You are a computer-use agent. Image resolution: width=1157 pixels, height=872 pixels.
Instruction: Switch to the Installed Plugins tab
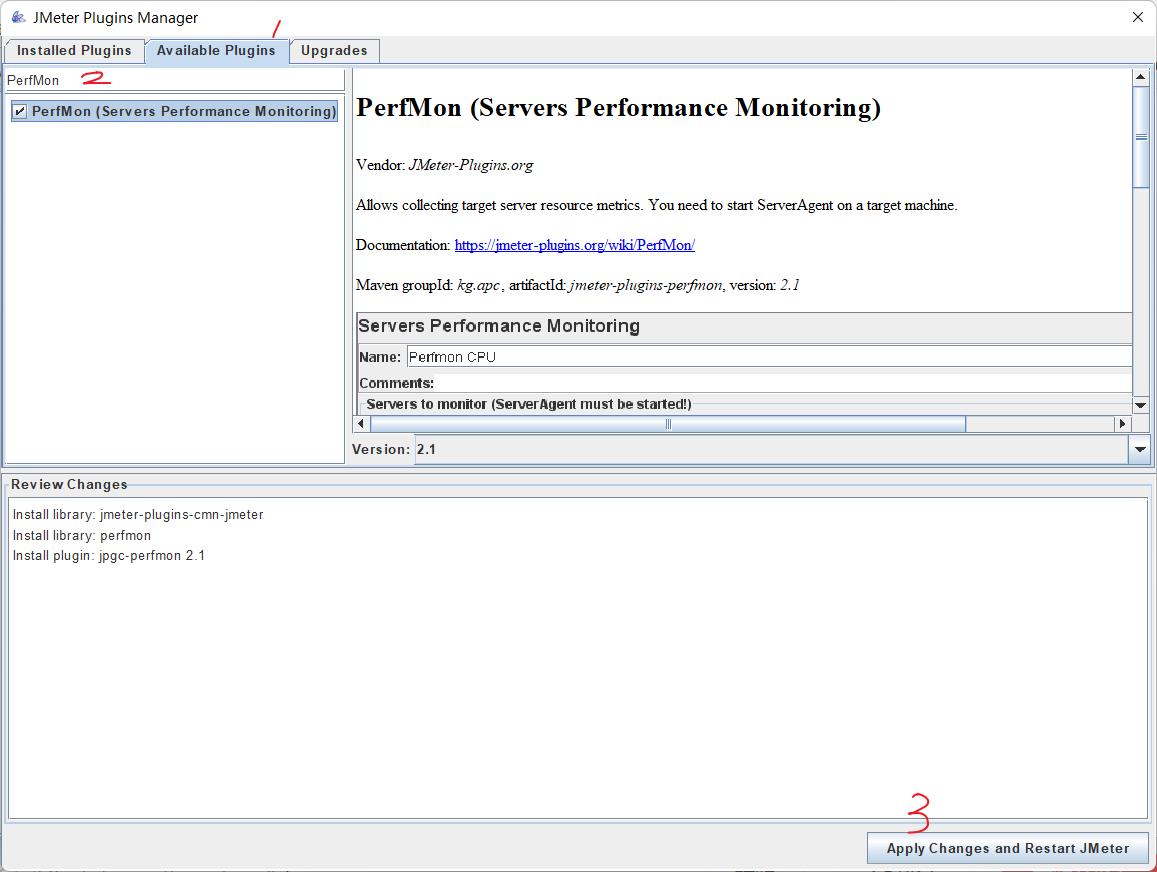pyautogui.click(x=74, y=51)
